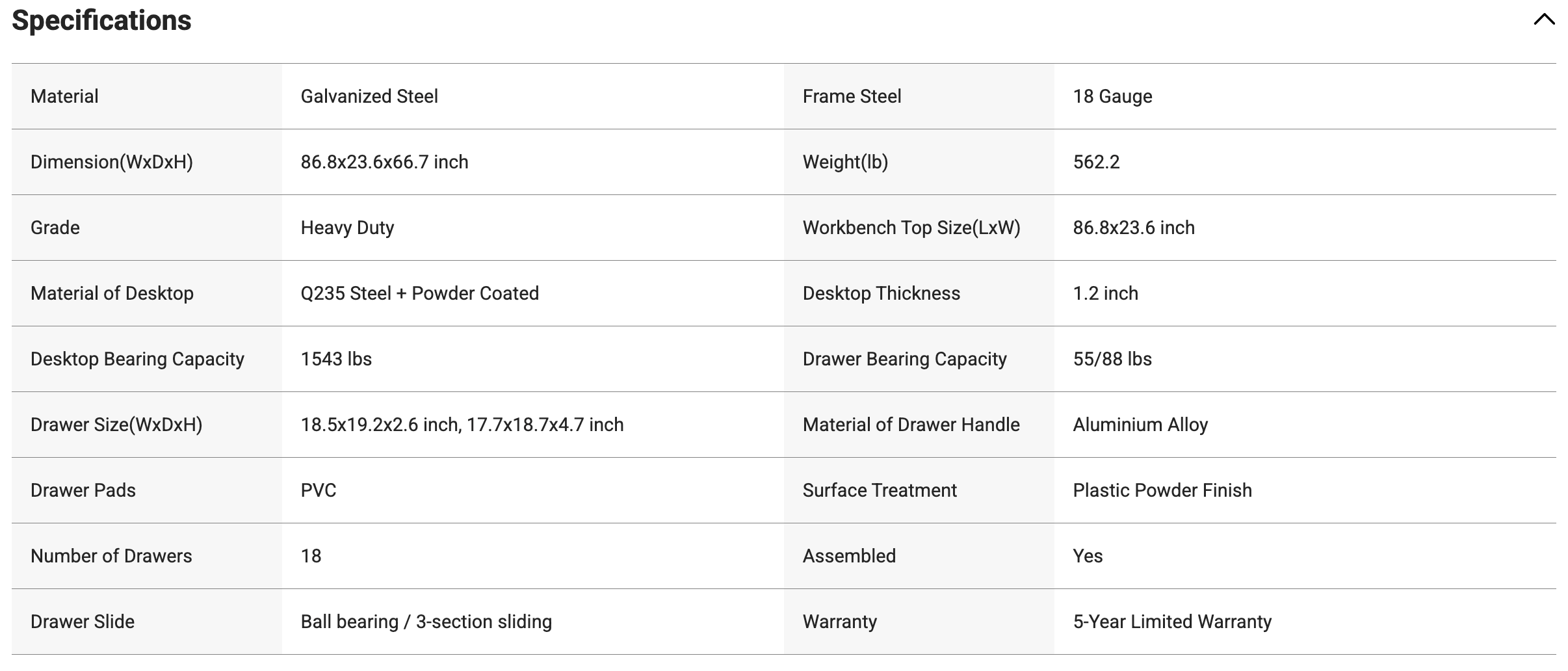Select the Plastic Powder Finish value
The height and width of the screenshot is (671, 1568).
[1162, 490]
